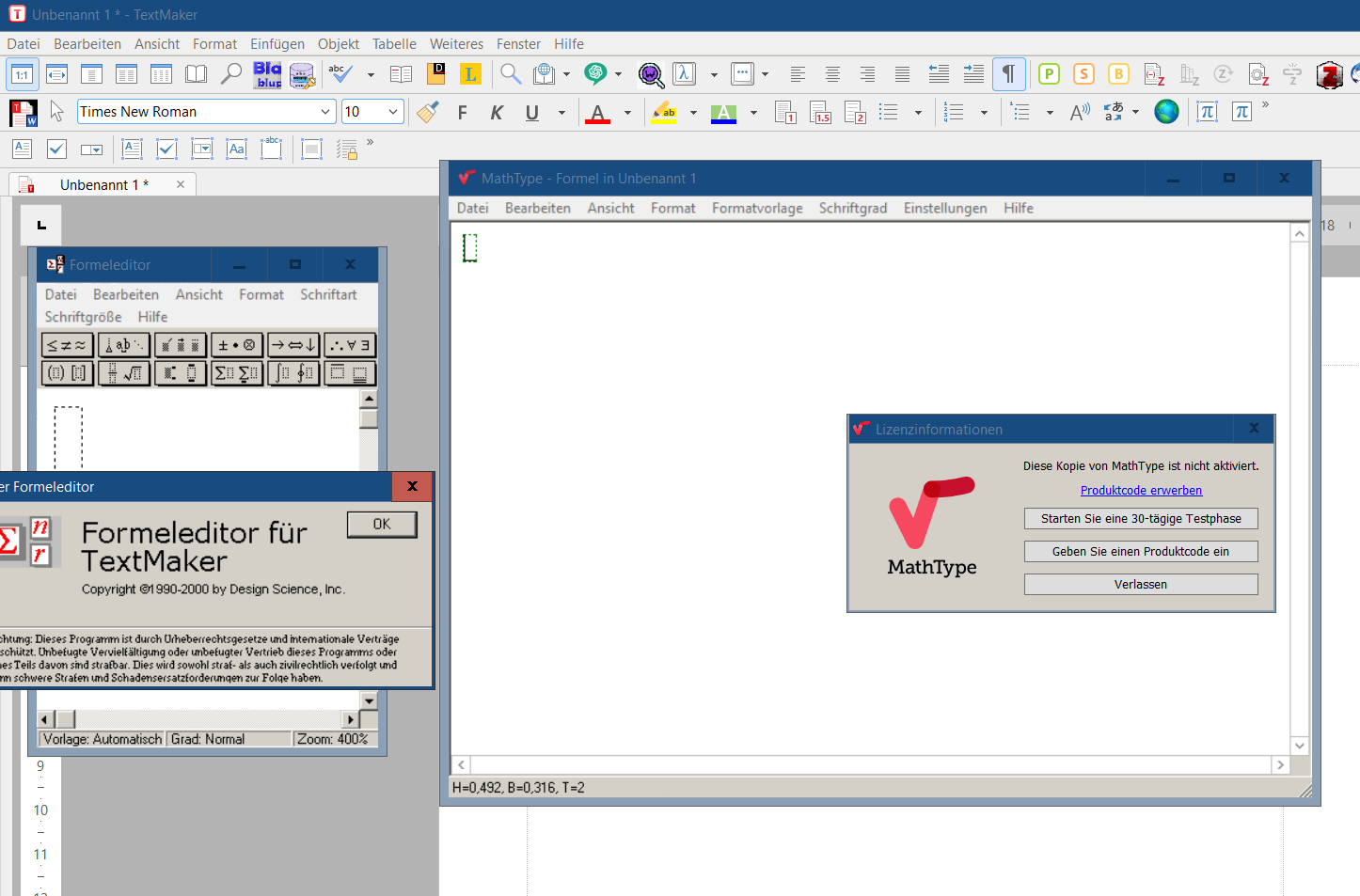Toggle bold formatting (F button)
1360x896 pixels.
tap(462, 113)
